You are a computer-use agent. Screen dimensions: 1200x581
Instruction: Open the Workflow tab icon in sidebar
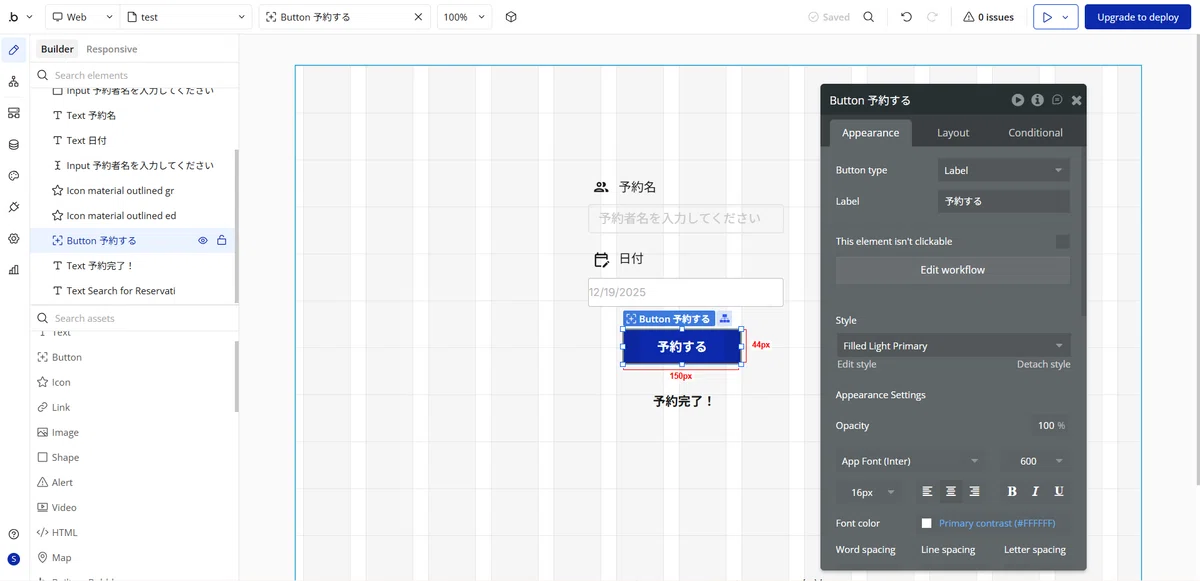click(x=13, y=81)
